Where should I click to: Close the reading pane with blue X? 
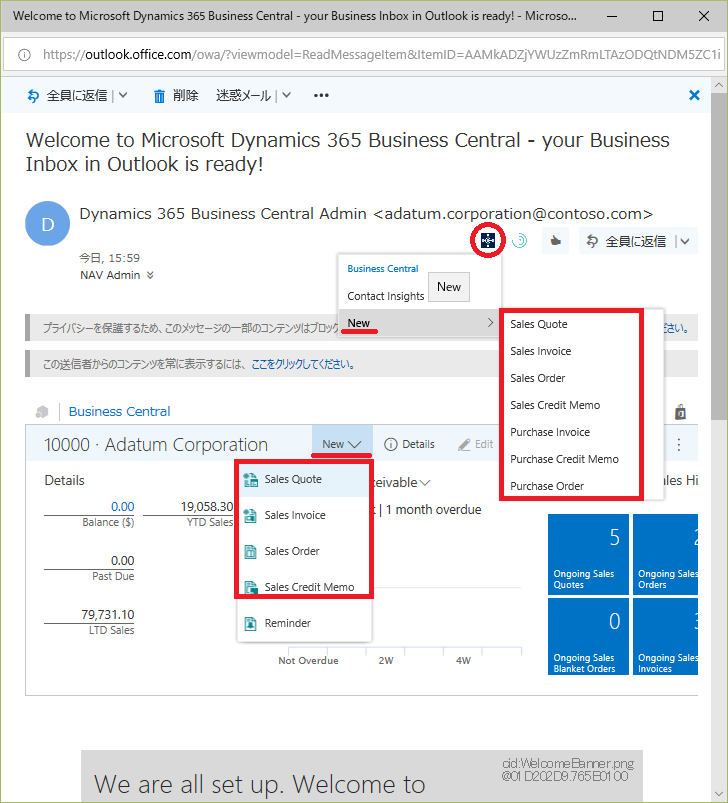tap(694, 95)
